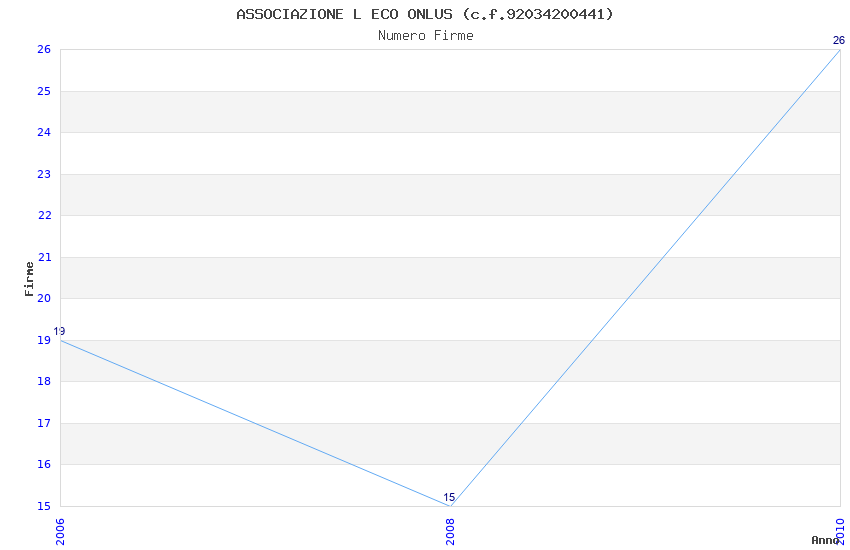Click y-axis tick value 25
This screenshot has width=850, height=550.
point(44,91)
